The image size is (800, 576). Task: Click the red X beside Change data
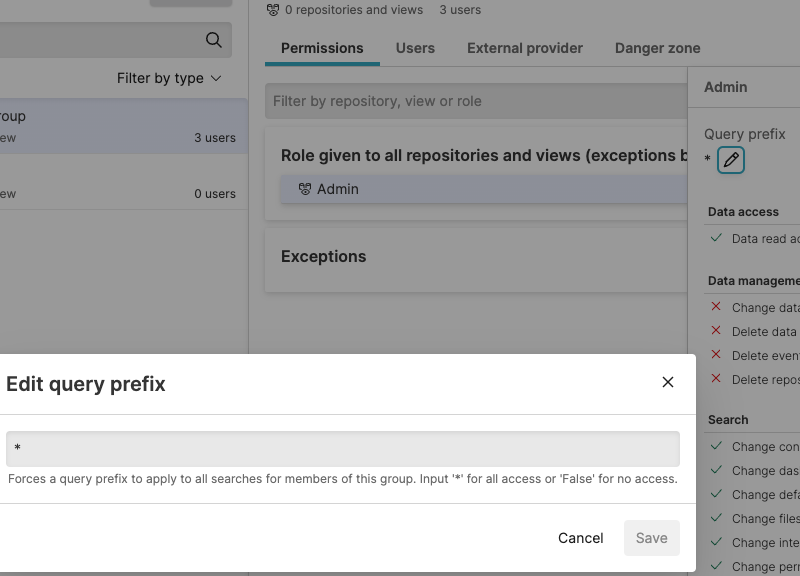[x=716, y=307]
